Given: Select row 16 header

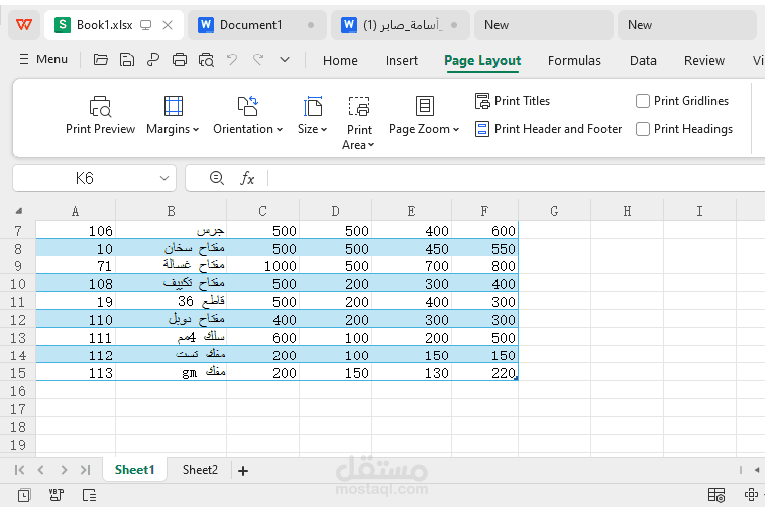Looking at the screenshot, I should (18, 391).
